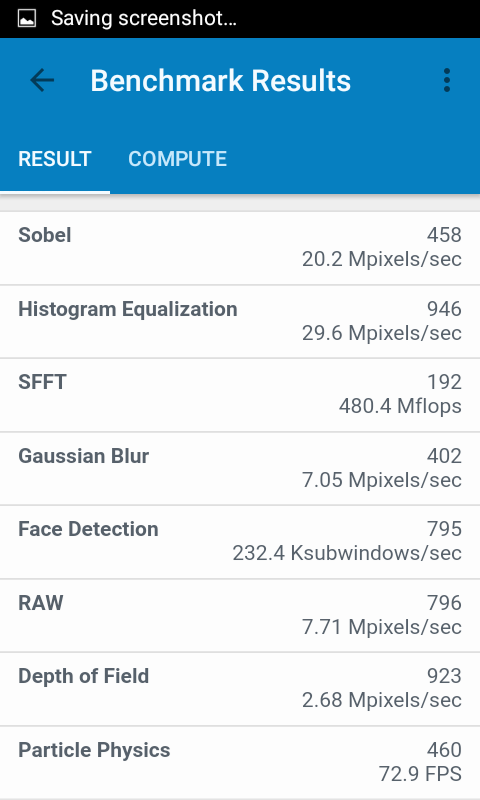Tap the 29.6 Mpixels/sec value

tap(382, 333)
